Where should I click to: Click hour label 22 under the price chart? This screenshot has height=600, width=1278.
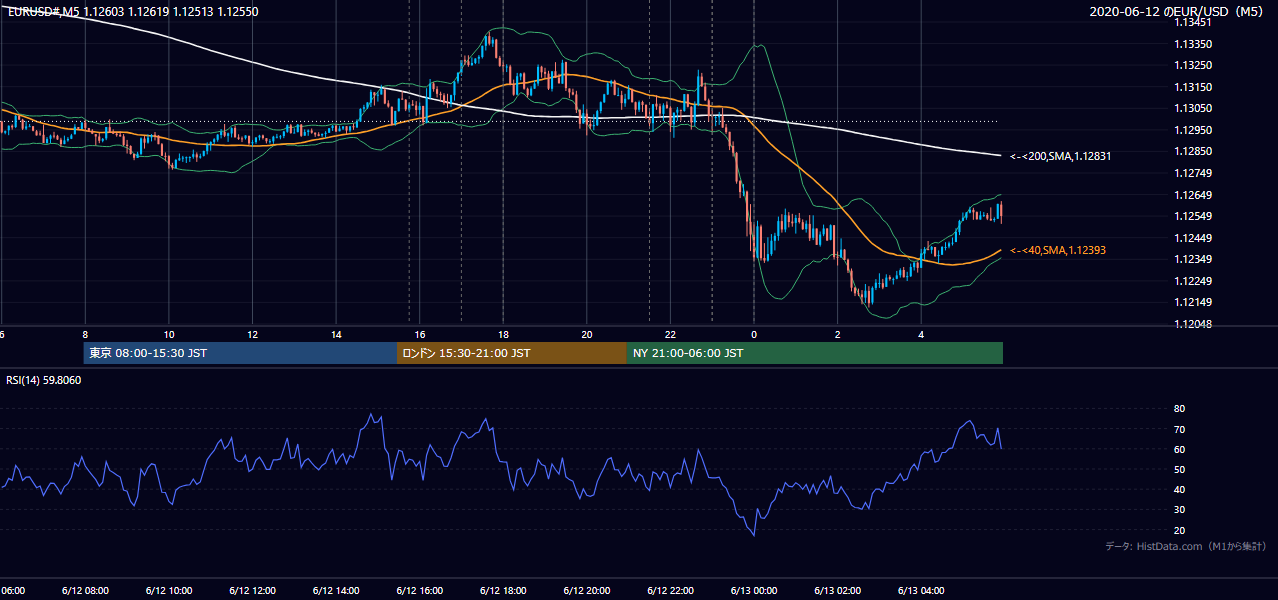pos(671,335)
